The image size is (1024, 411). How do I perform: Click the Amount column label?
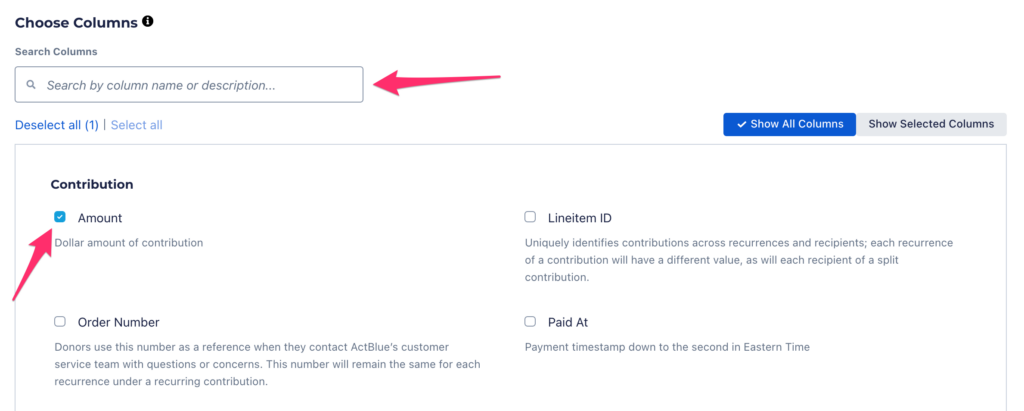[x=100, y=218]
